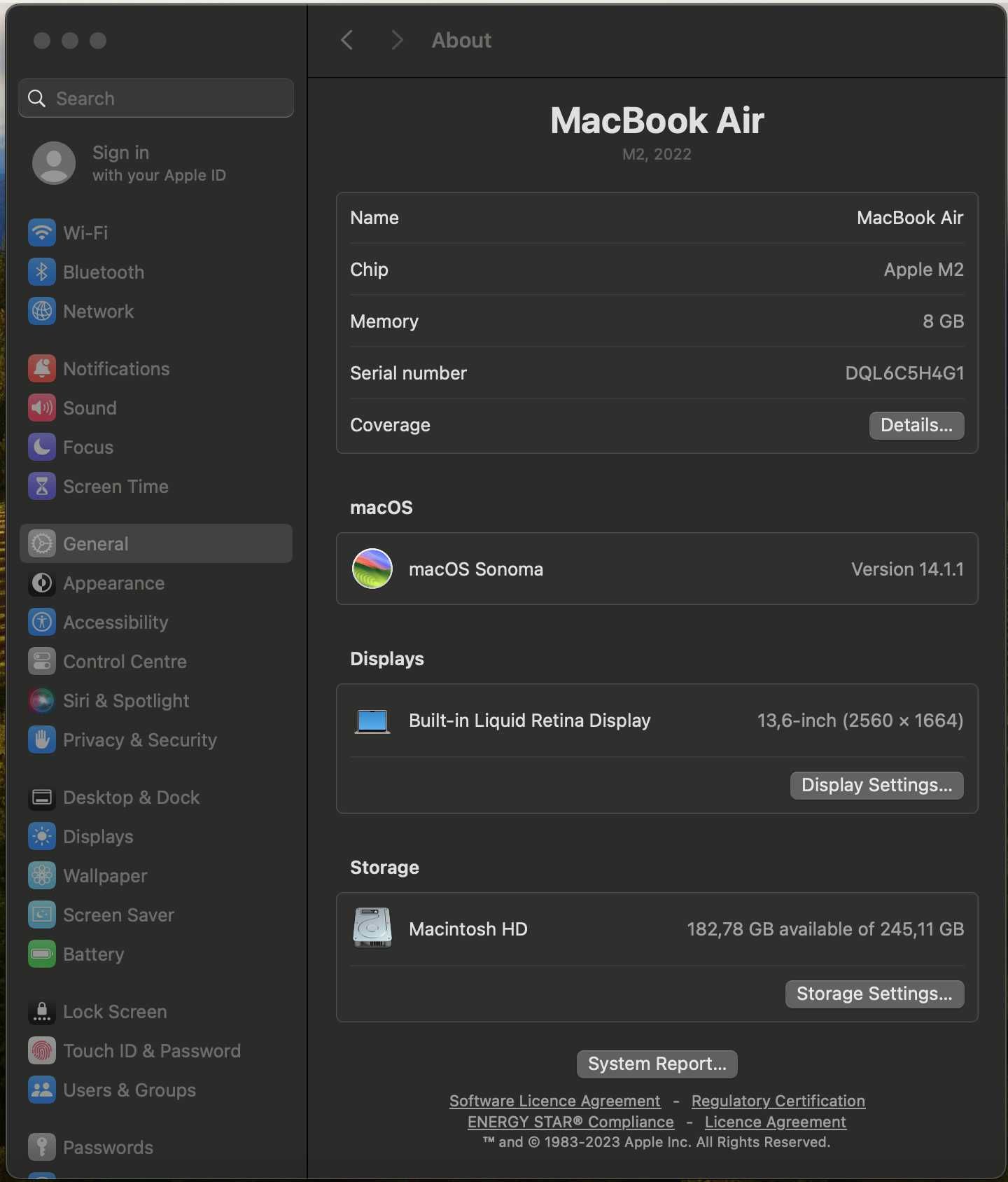The width and height of the screenshot is (1008, 1182).
Task: Click the Displays sun icon in sidebar
Action: click(x=42, y=836)
